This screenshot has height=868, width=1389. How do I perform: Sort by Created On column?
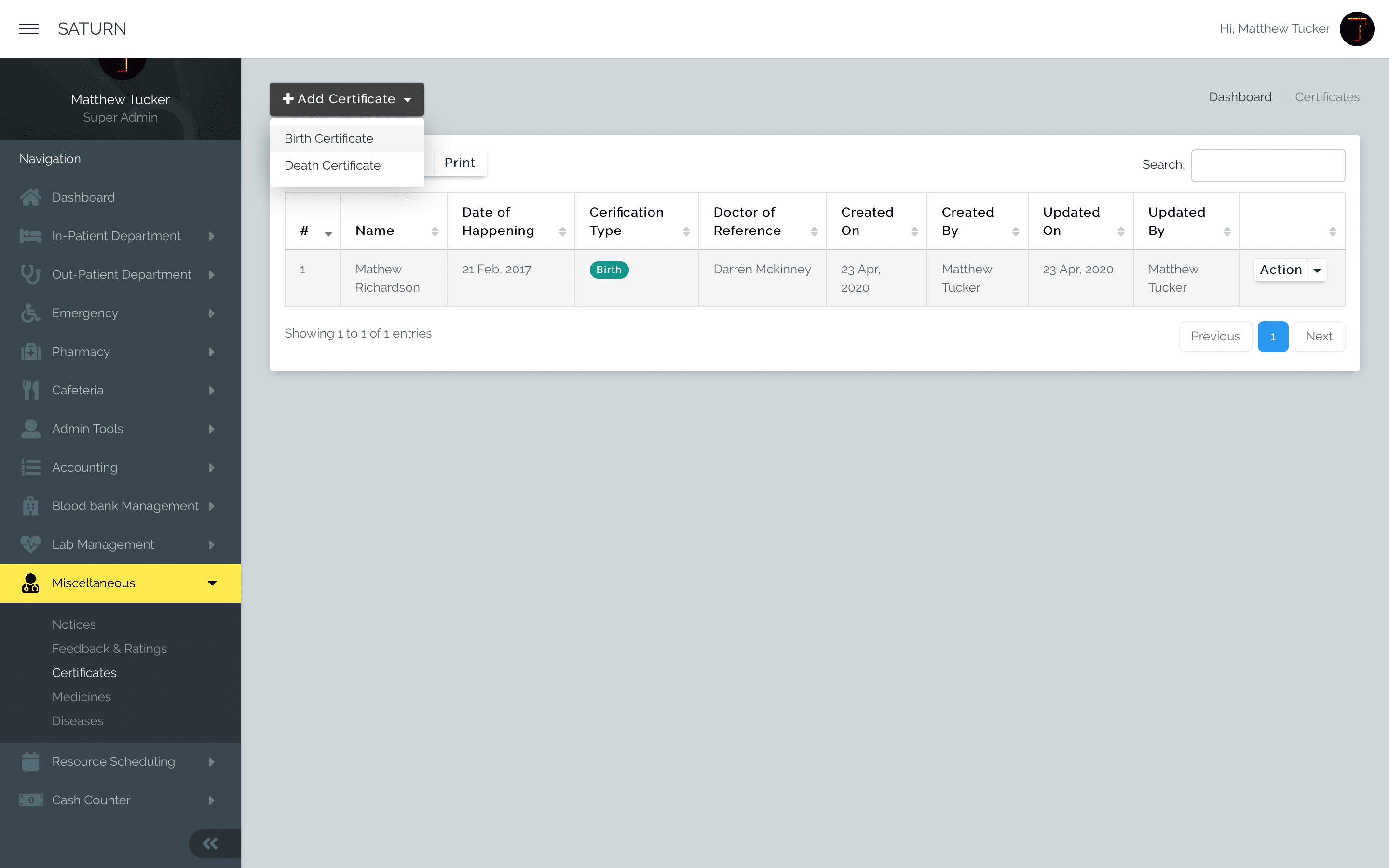pos(876,221)
